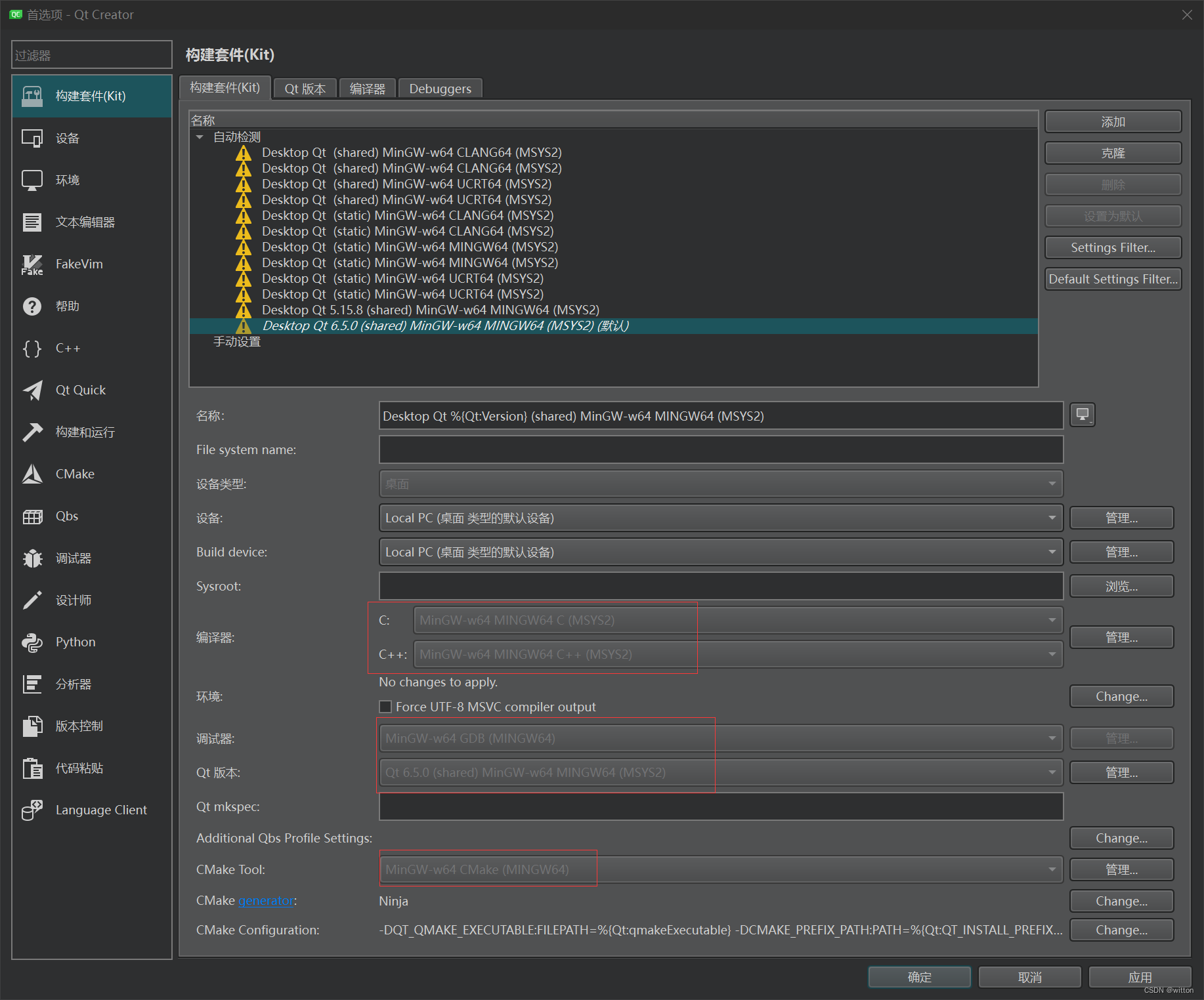This screenshot has height=1000, width=1204.
Task: Open the CMake category icon
Action: pyautogui.click(x=32, y=474)
